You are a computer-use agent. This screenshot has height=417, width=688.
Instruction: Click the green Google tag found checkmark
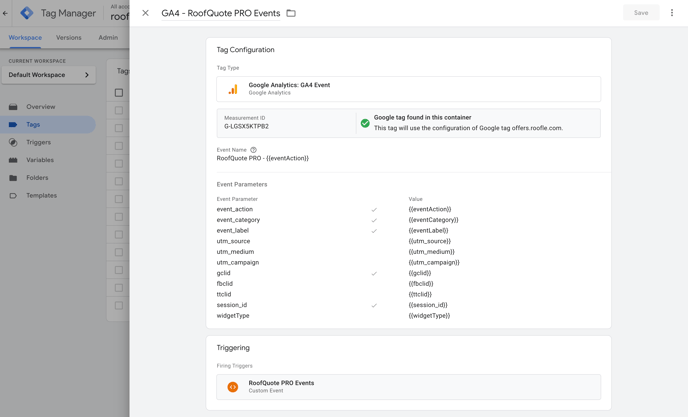(365, 123)
